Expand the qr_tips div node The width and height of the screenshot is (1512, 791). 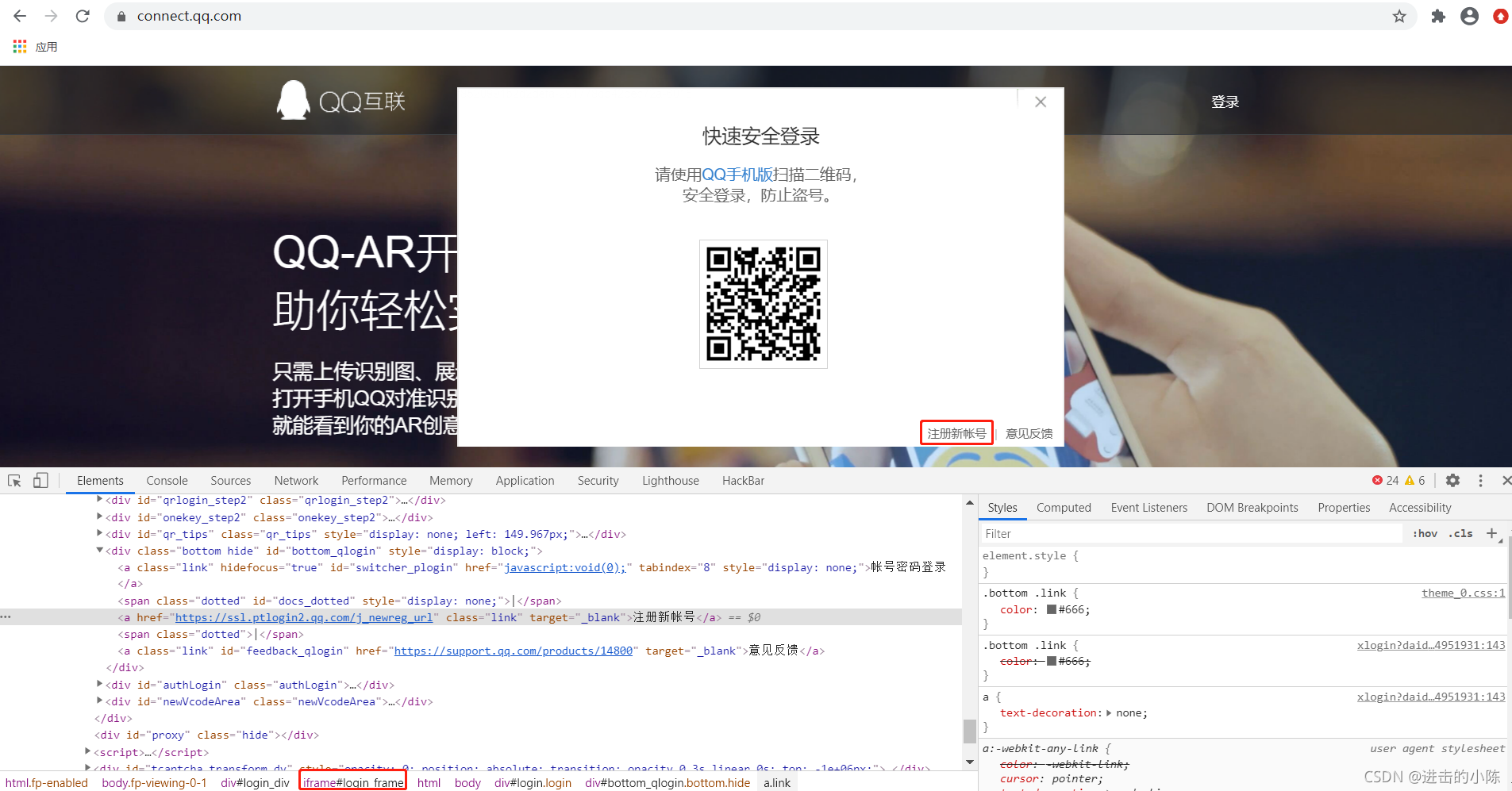[99, 533]
